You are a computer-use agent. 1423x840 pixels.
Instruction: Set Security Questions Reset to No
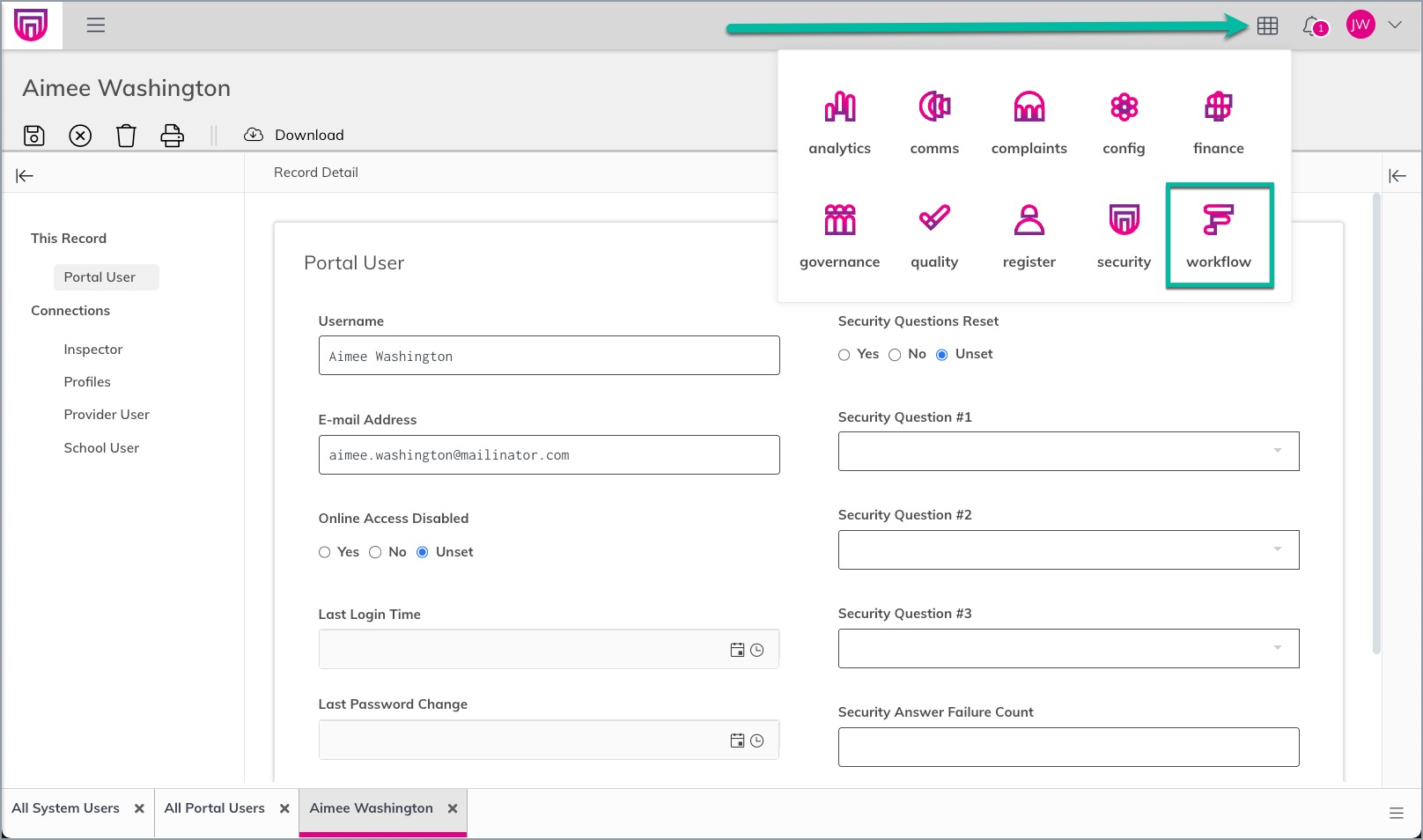click(x=895, y=355)
